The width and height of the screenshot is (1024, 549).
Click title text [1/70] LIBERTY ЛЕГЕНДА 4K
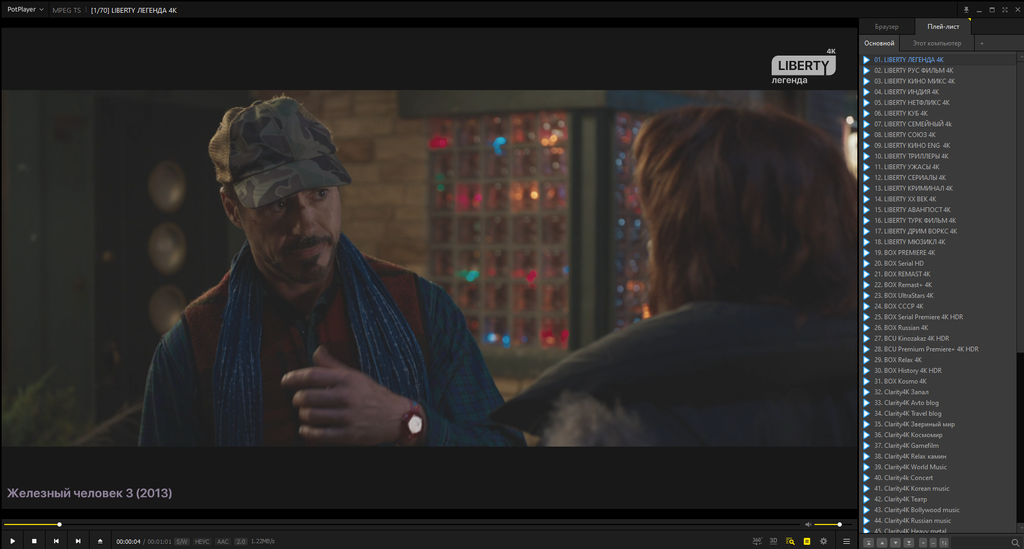[134, 10]
